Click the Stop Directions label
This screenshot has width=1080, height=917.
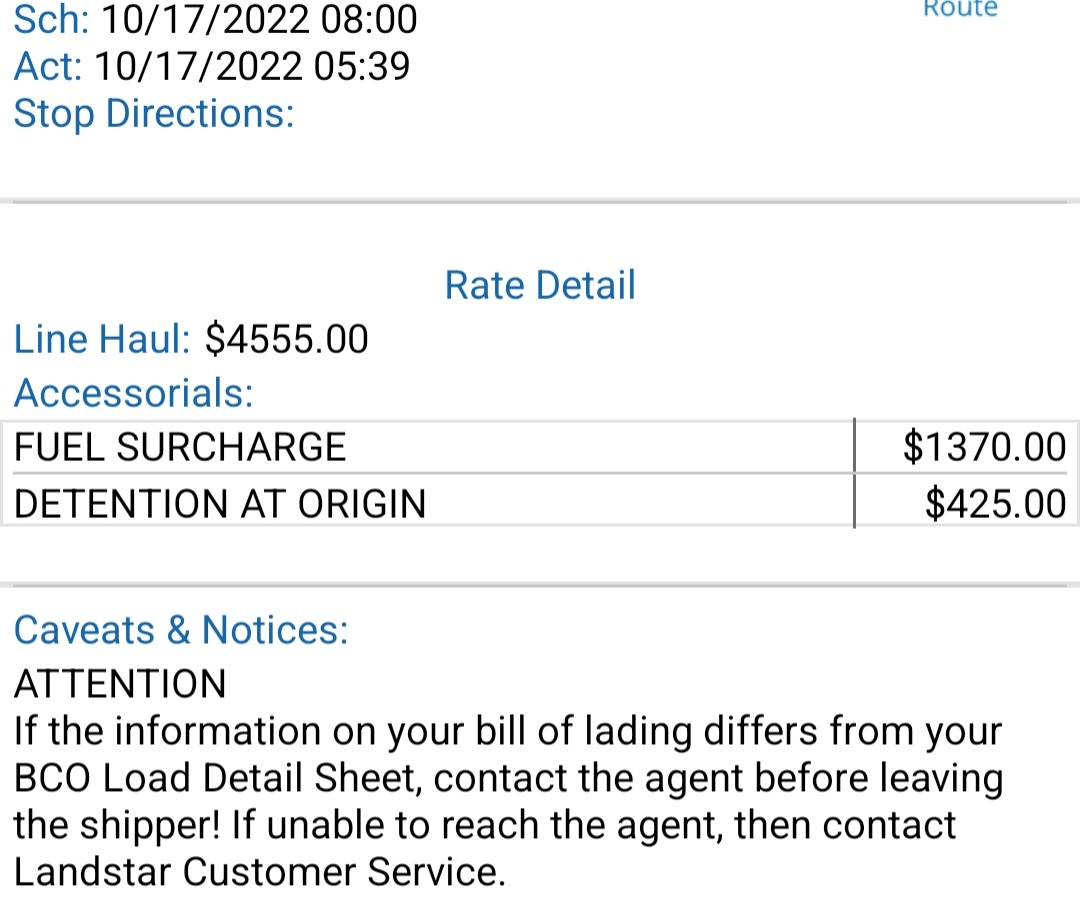coord(154,113)
